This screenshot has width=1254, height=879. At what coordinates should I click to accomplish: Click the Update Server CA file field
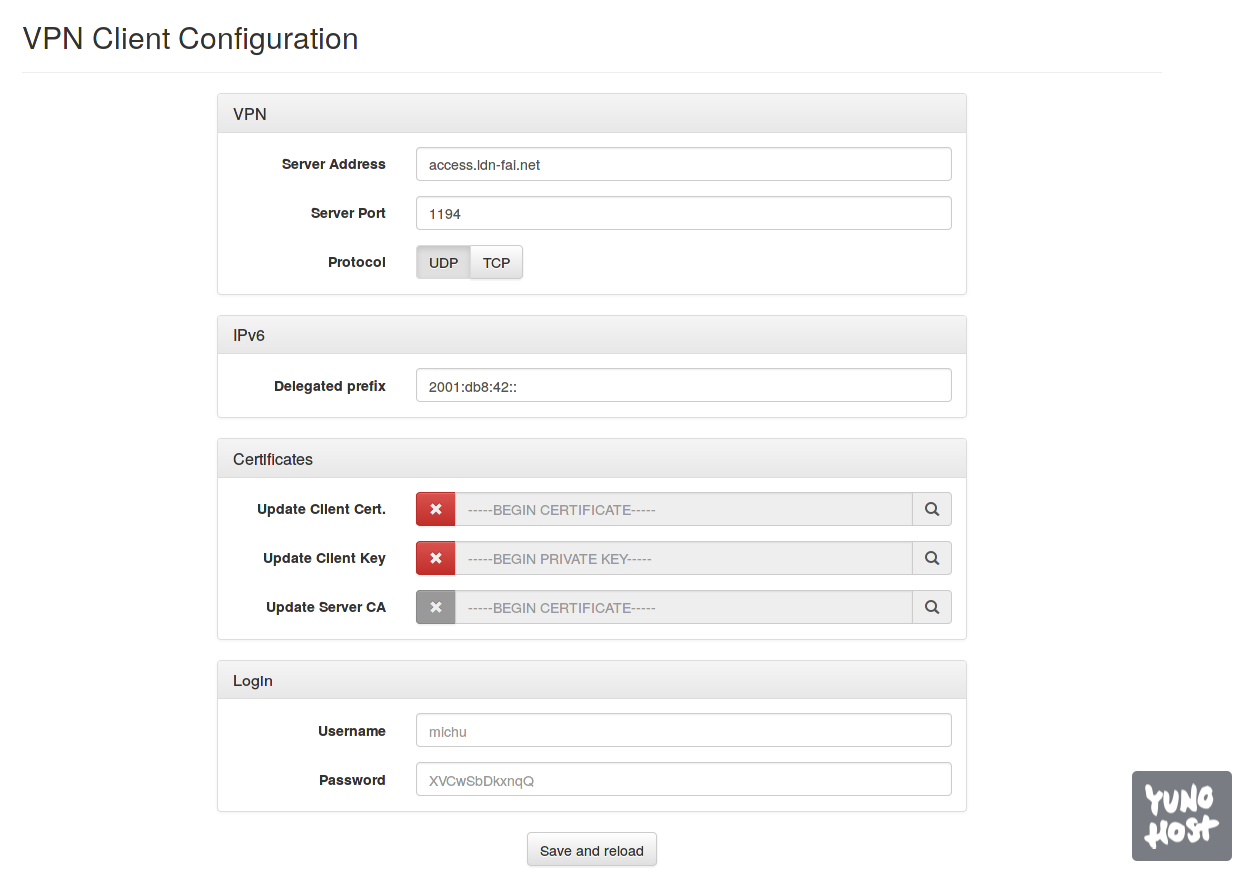coord(683,607)
